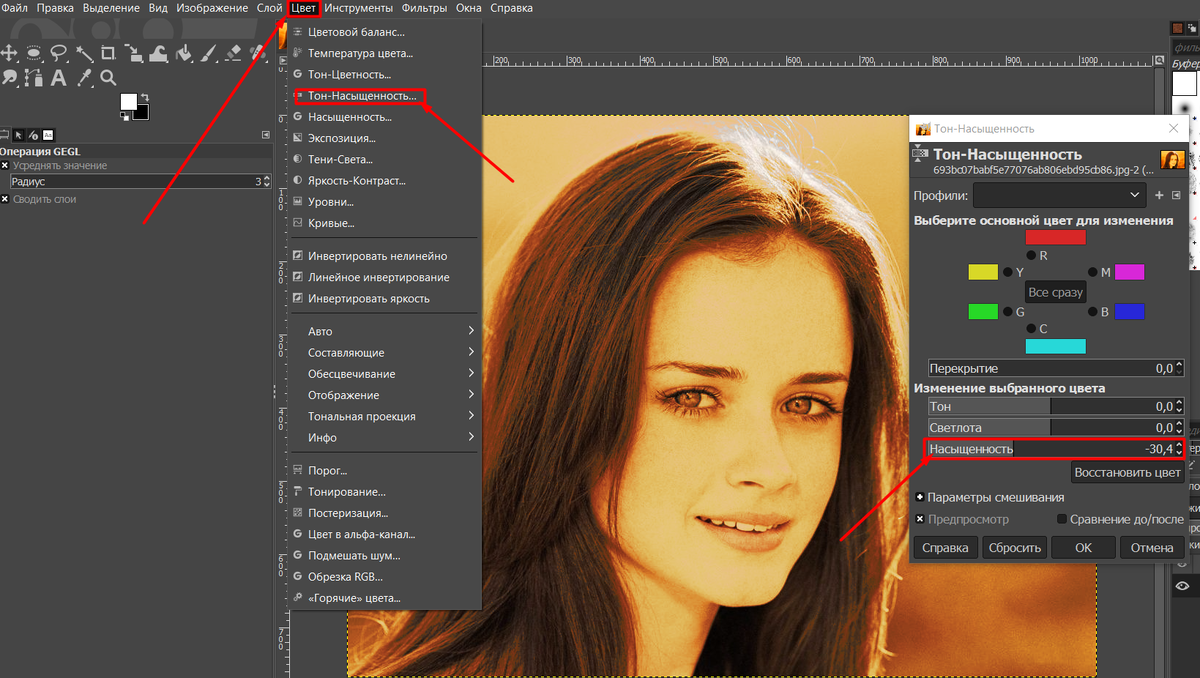Select the R radio button
The image size is (1200, 678).
pyautogui.click(x=1031, y=256)
